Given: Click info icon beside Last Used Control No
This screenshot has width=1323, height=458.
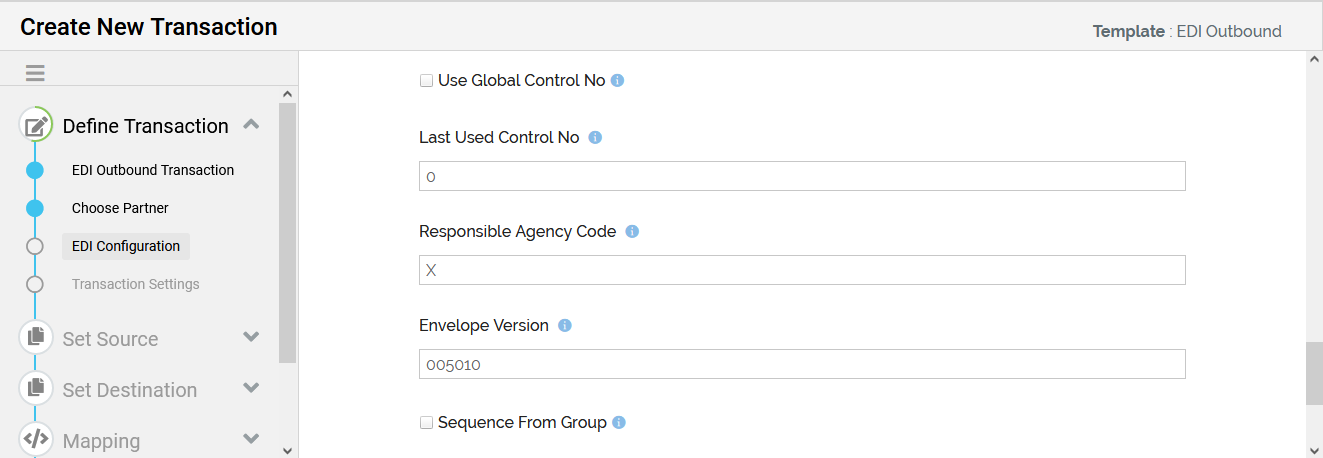Looking at the screenshot, I should 595,138.
